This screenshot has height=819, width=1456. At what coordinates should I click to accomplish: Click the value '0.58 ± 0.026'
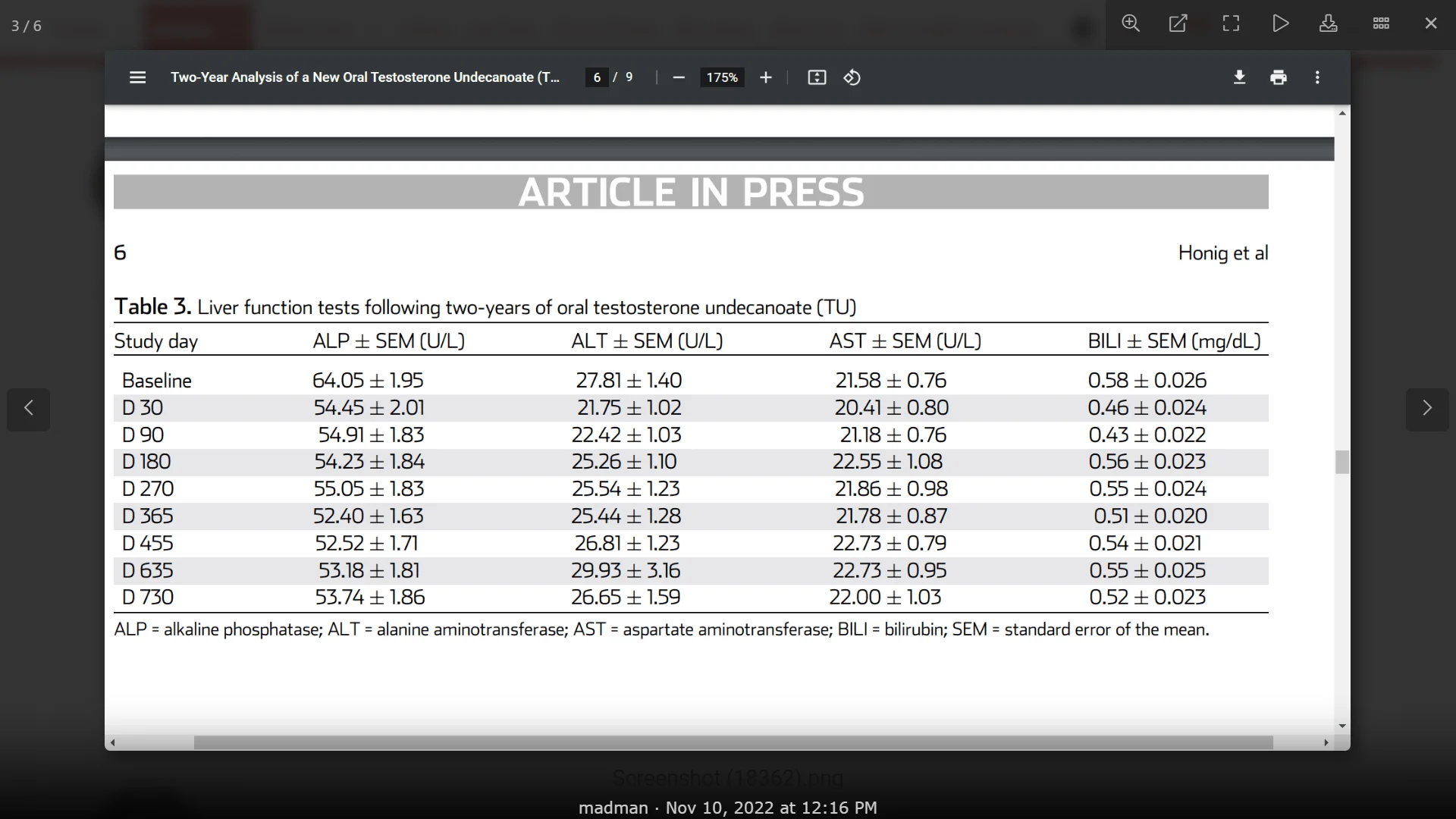pyautogui.click(x=1147, y=381)
